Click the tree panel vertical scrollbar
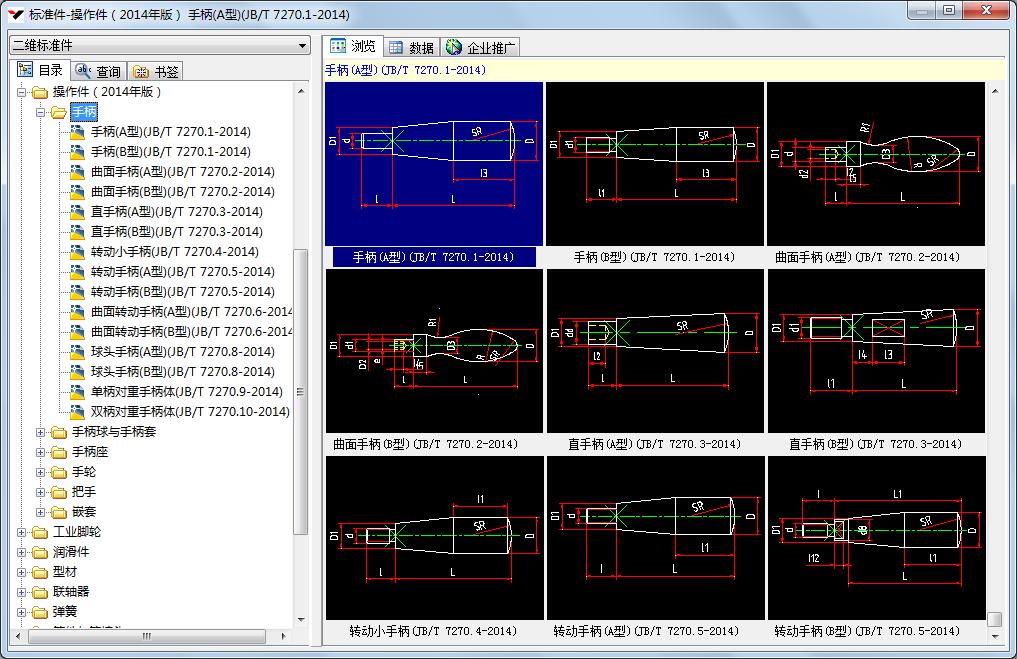Viewport: 1017px width, 659px height. (300, 390)
